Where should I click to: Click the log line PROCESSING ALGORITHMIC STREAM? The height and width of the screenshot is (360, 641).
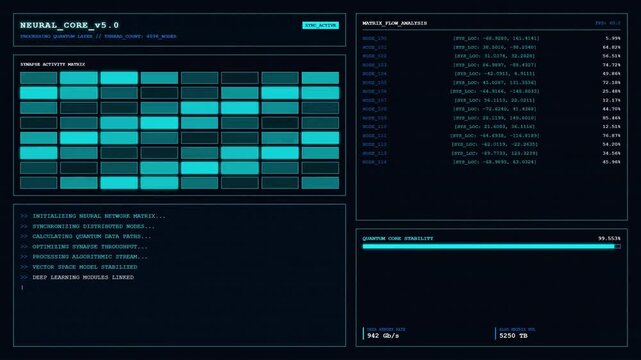point(84,257)
